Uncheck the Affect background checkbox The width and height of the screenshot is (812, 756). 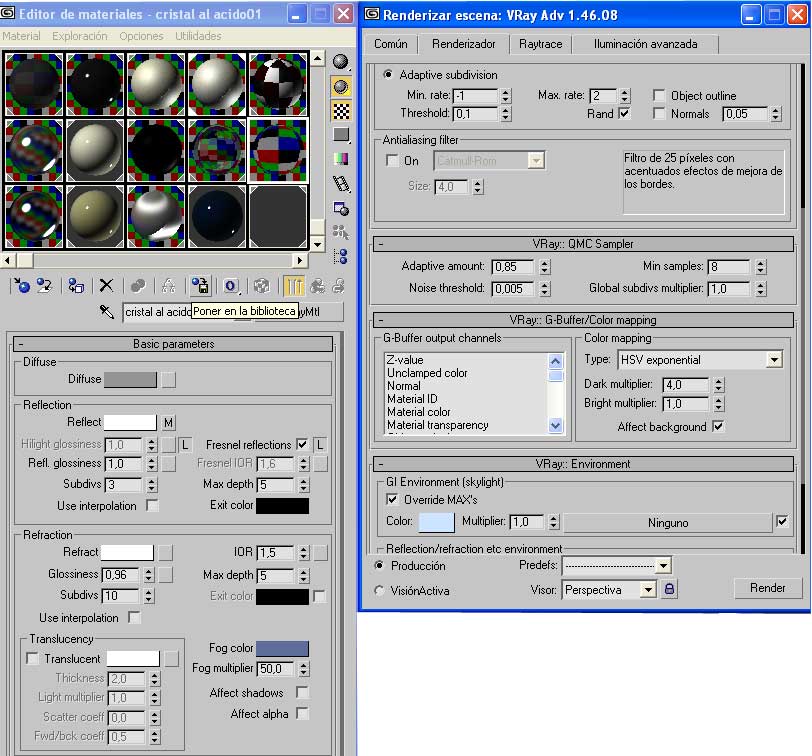click(718, 426)
